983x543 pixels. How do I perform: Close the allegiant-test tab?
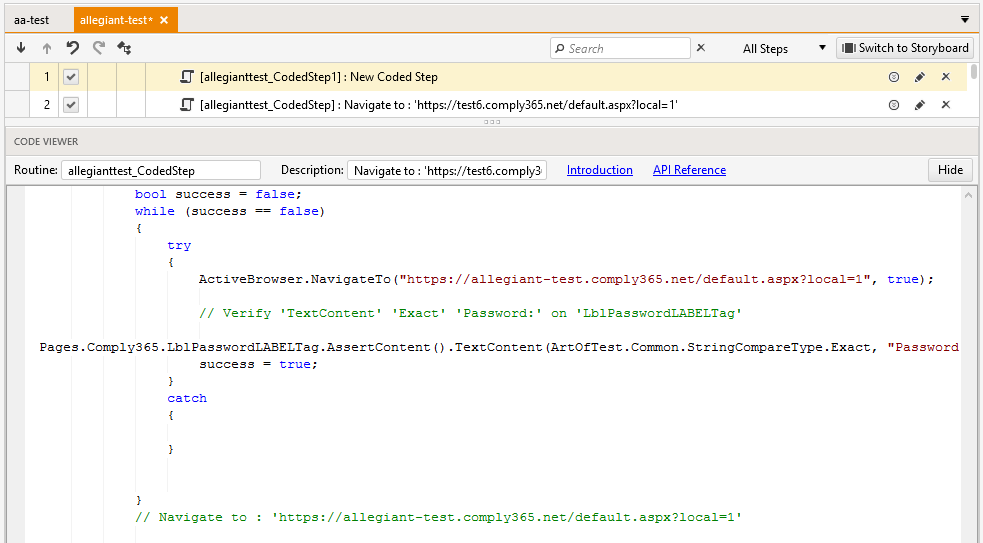(164, 20)
